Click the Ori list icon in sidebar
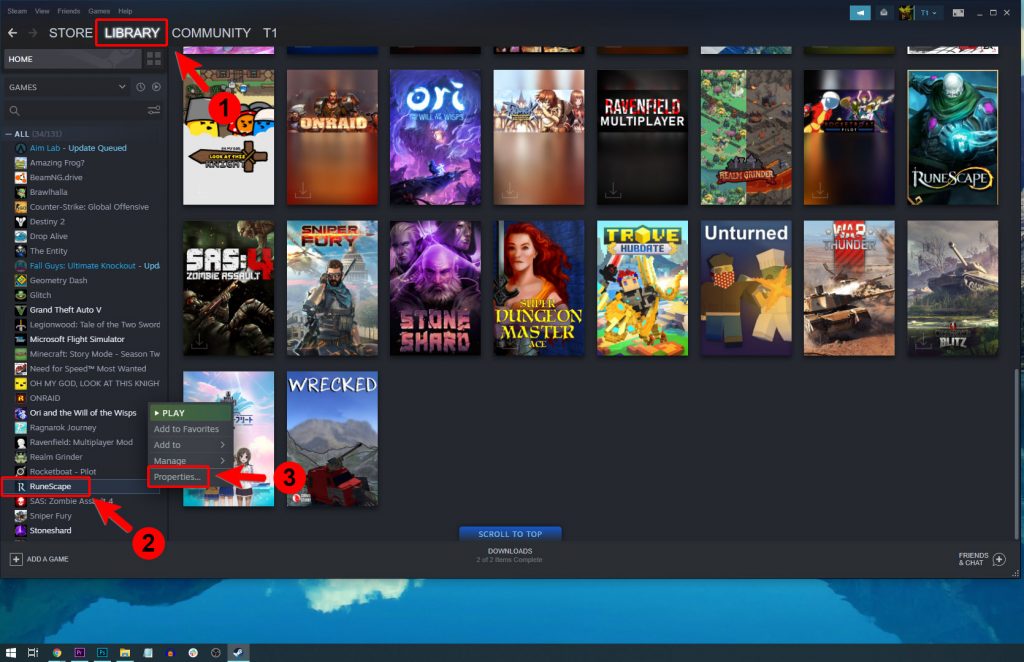 [21, 413]
